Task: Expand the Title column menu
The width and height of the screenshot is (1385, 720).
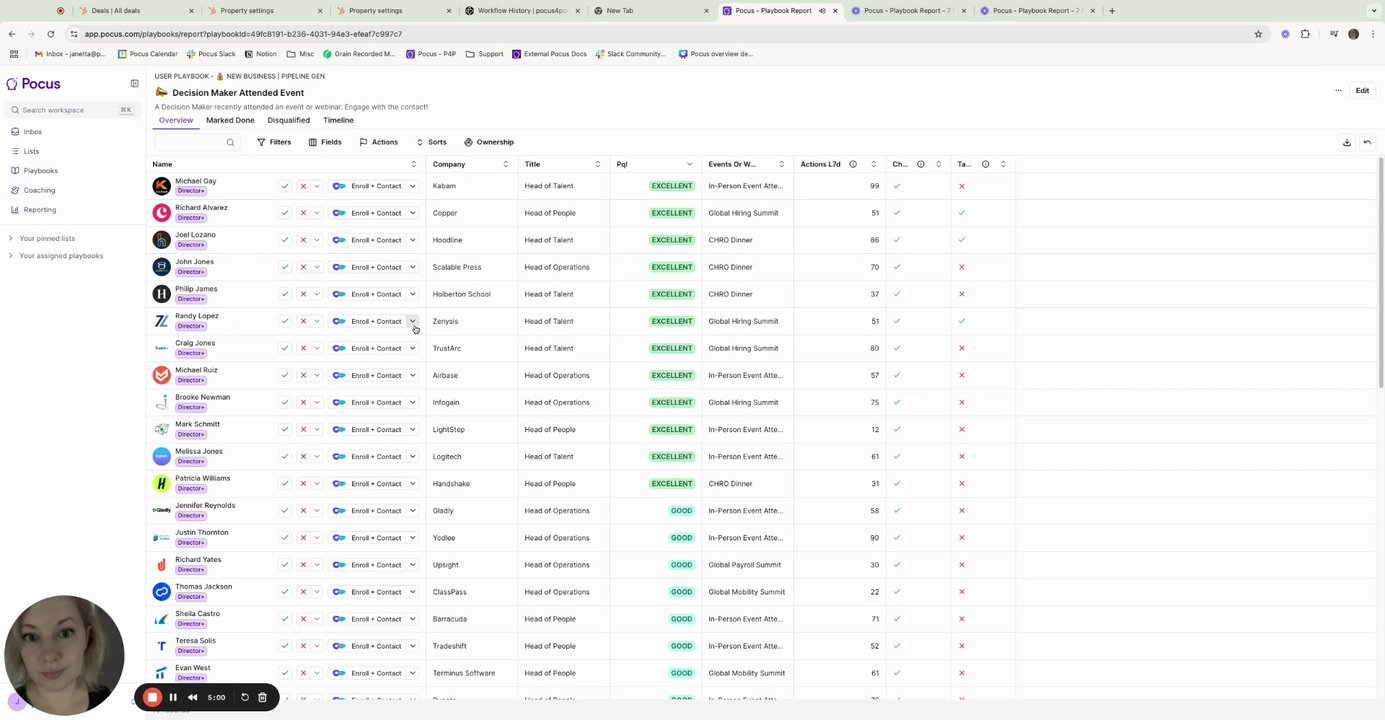Action: click(x=598, y=164)
